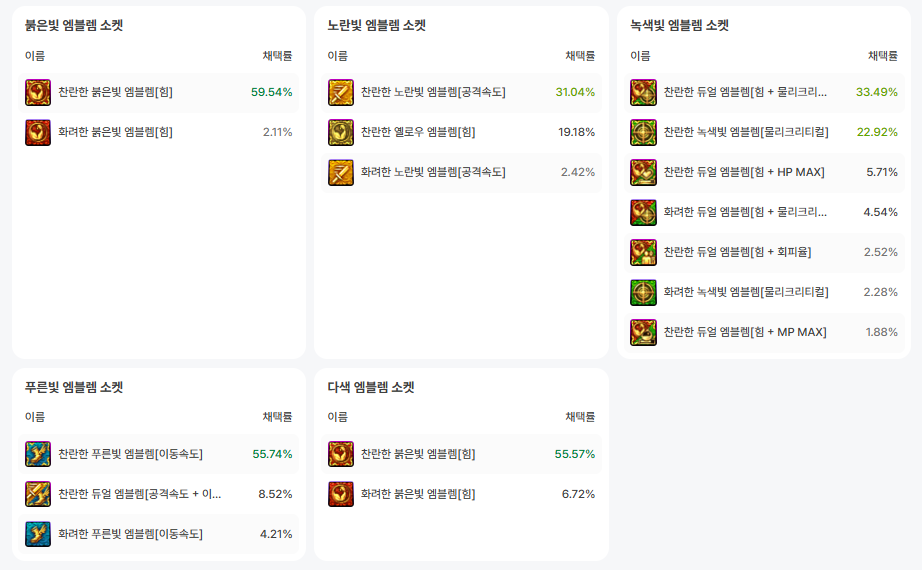Viewport: 922px width, 570px height.
Task: Select the 화려한 노란빛 엠블렘[공격속도] icon
Action: tap(341, 172)
